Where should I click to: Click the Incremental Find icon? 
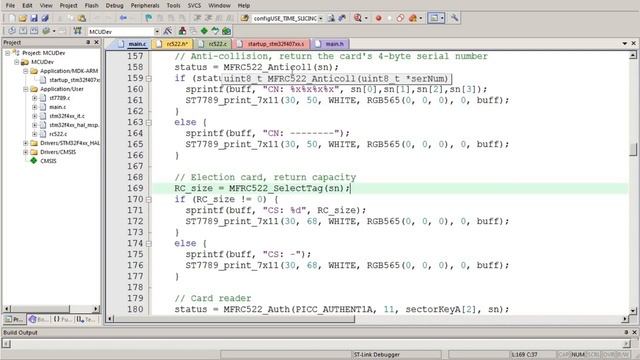click(x=342, y=18)
